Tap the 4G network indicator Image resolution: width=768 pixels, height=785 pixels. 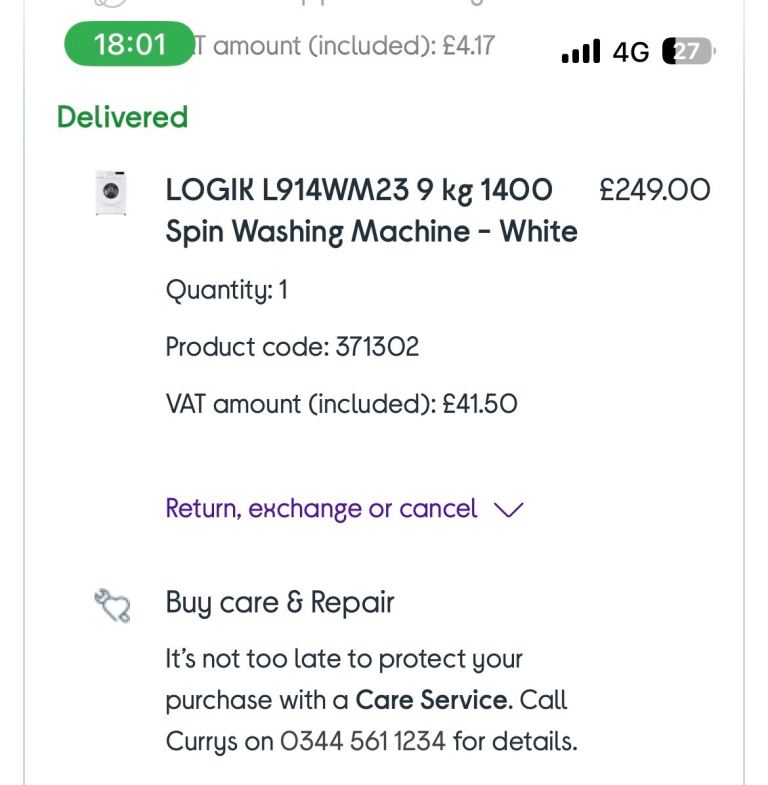coord(631,52)
